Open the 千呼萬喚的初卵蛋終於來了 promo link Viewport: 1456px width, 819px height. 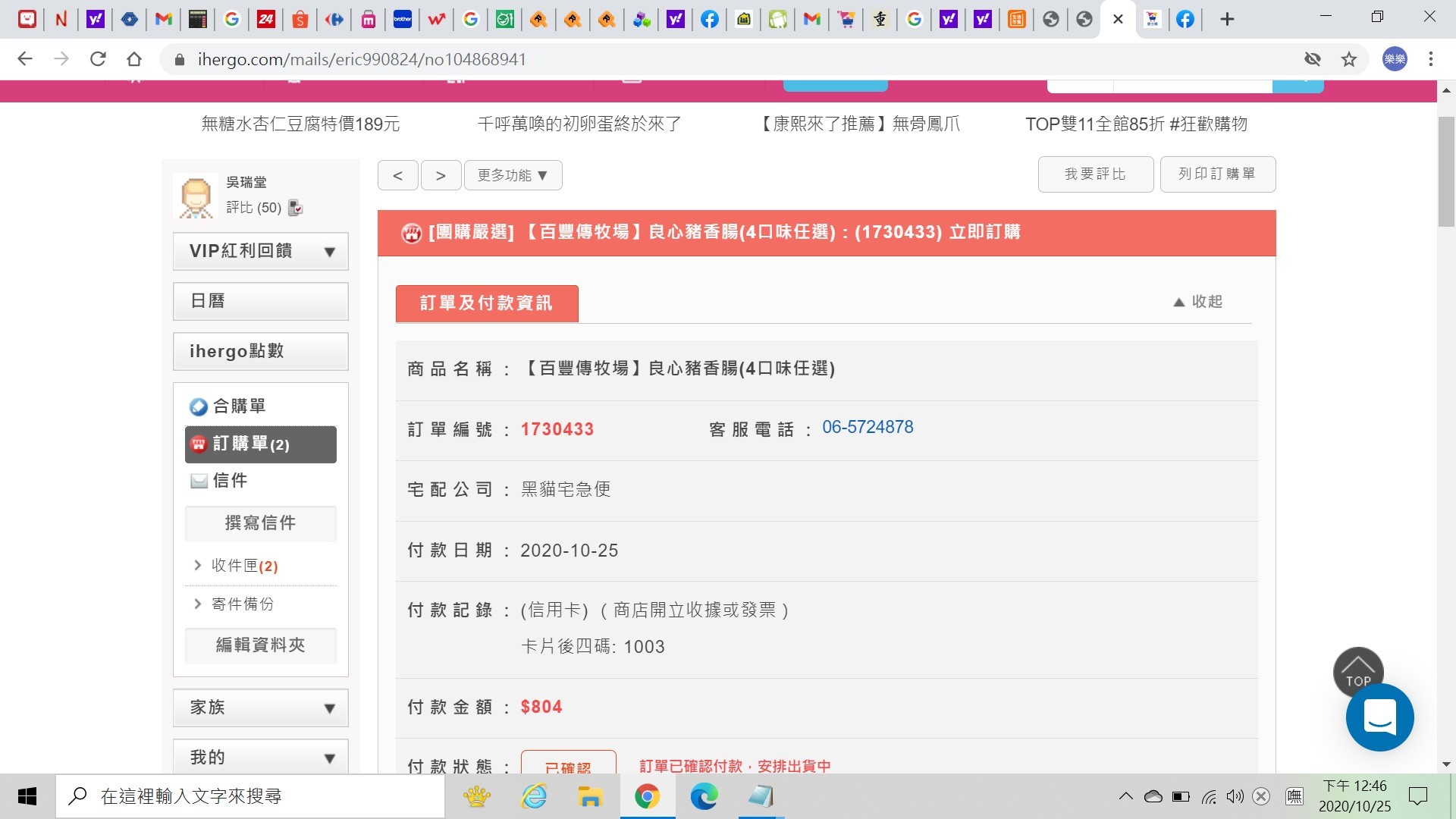pyautogui.click(x=579, y=124)
